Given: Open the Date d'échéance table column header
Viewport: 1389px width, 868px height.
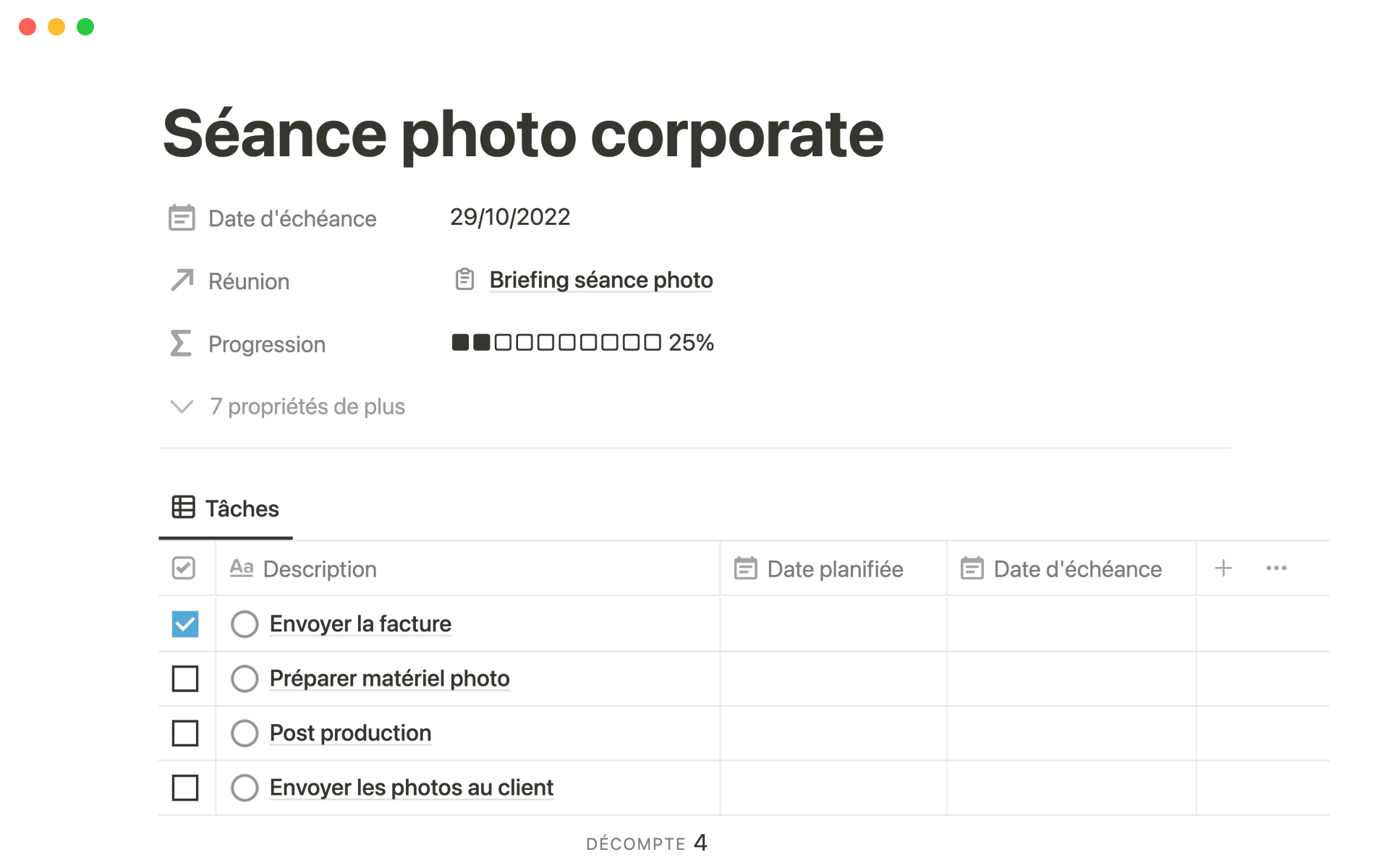Looking at the screenshot, I should (1076, 569).
